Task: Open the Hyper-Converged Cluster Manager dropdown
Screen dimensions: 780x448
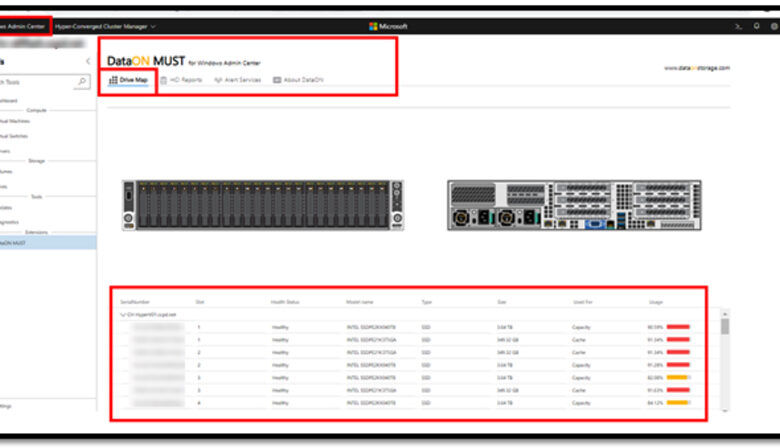Action: tap(105, 26)
